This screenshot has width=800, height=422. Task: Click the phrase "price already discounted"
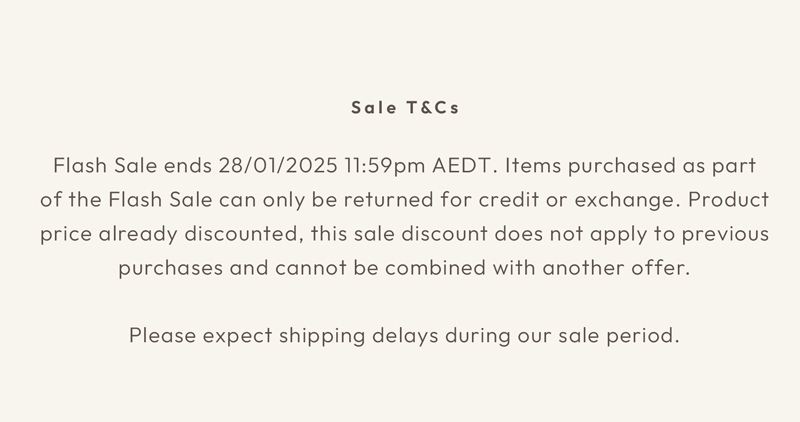tap(167, 234)
